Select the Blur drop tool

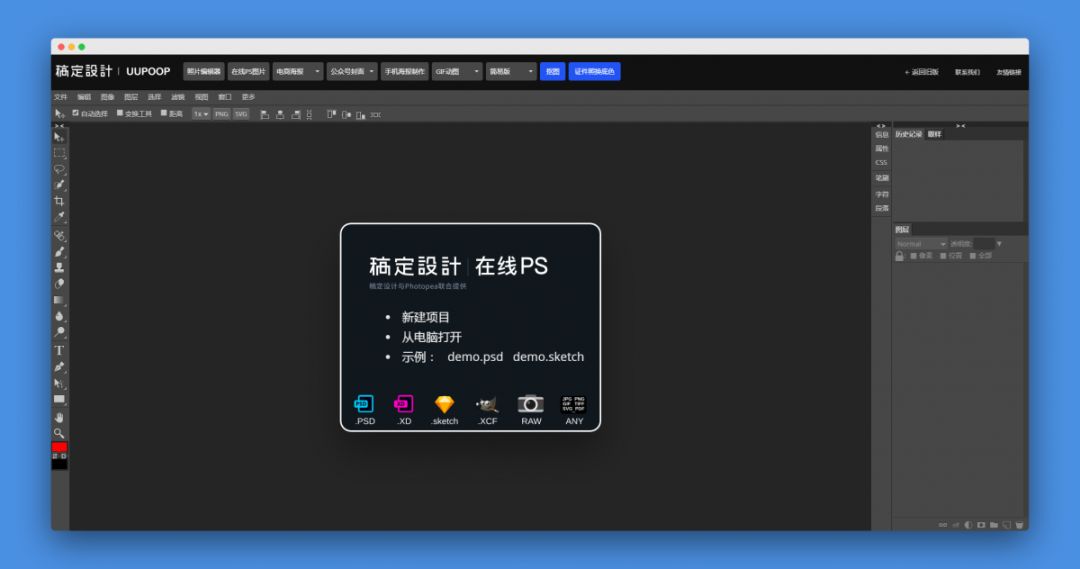59,316
